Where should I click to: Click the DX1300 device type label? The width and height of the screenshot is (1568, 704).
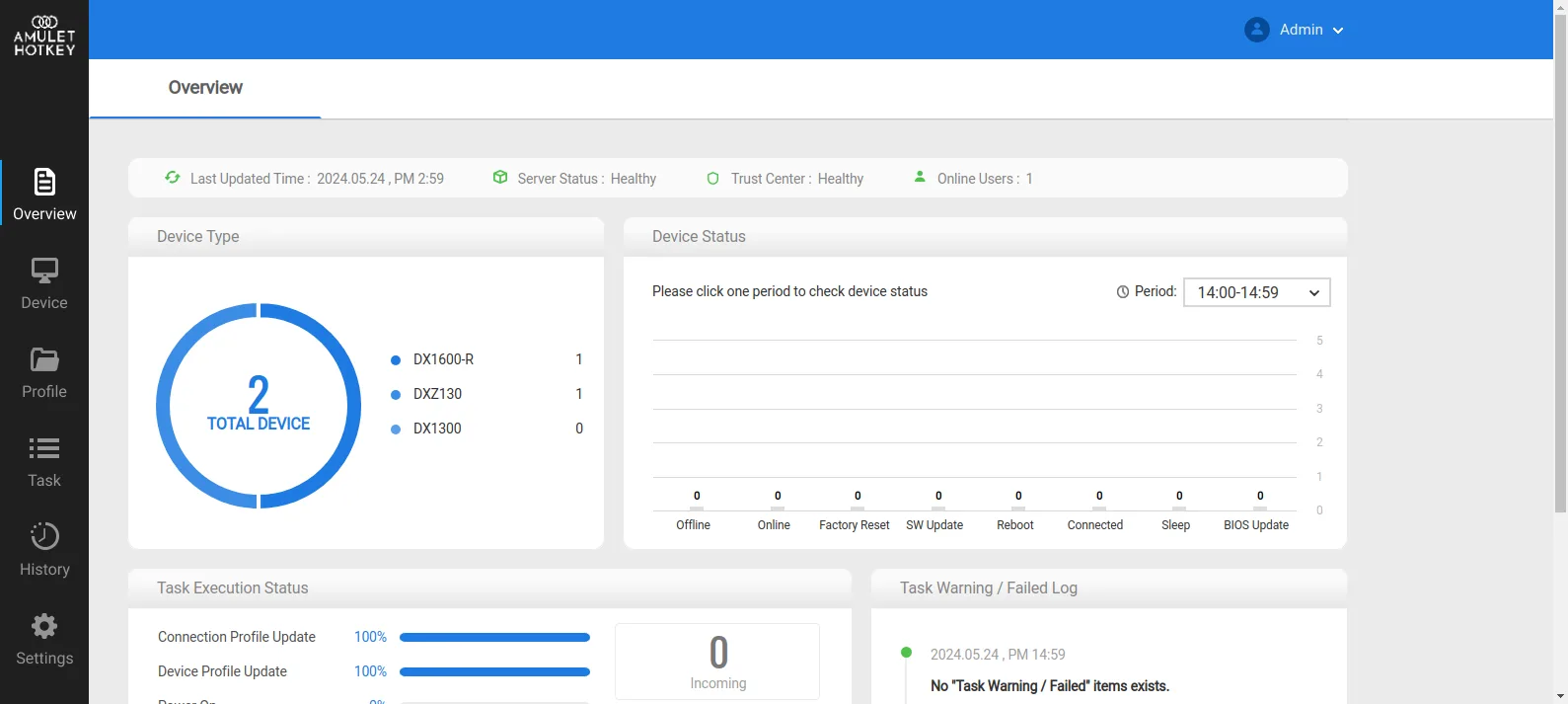point(438,429)
